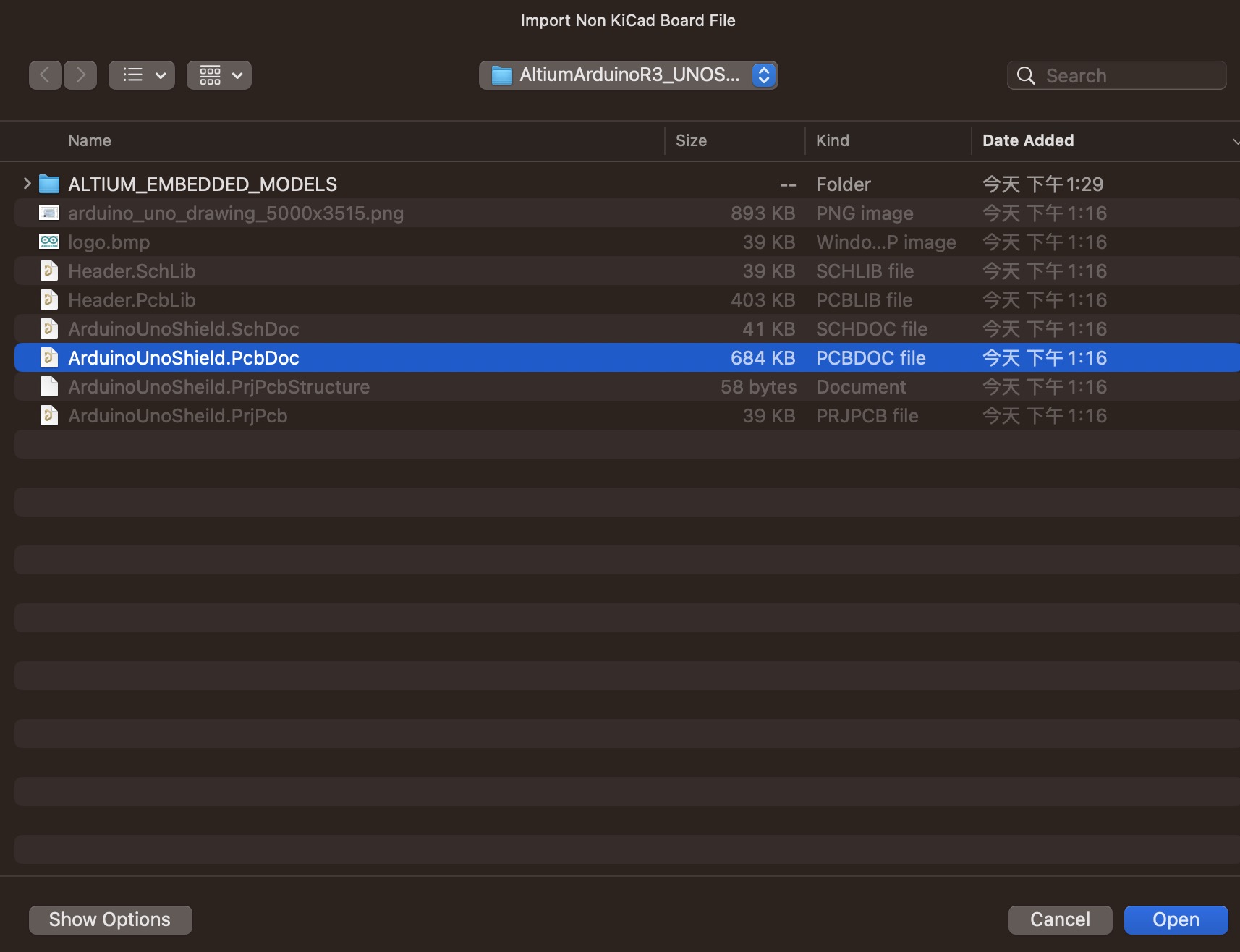The image size is (1240, 952).
Task: Click the PCBDOC file kind cell
Action: click(x=871, y=358)
